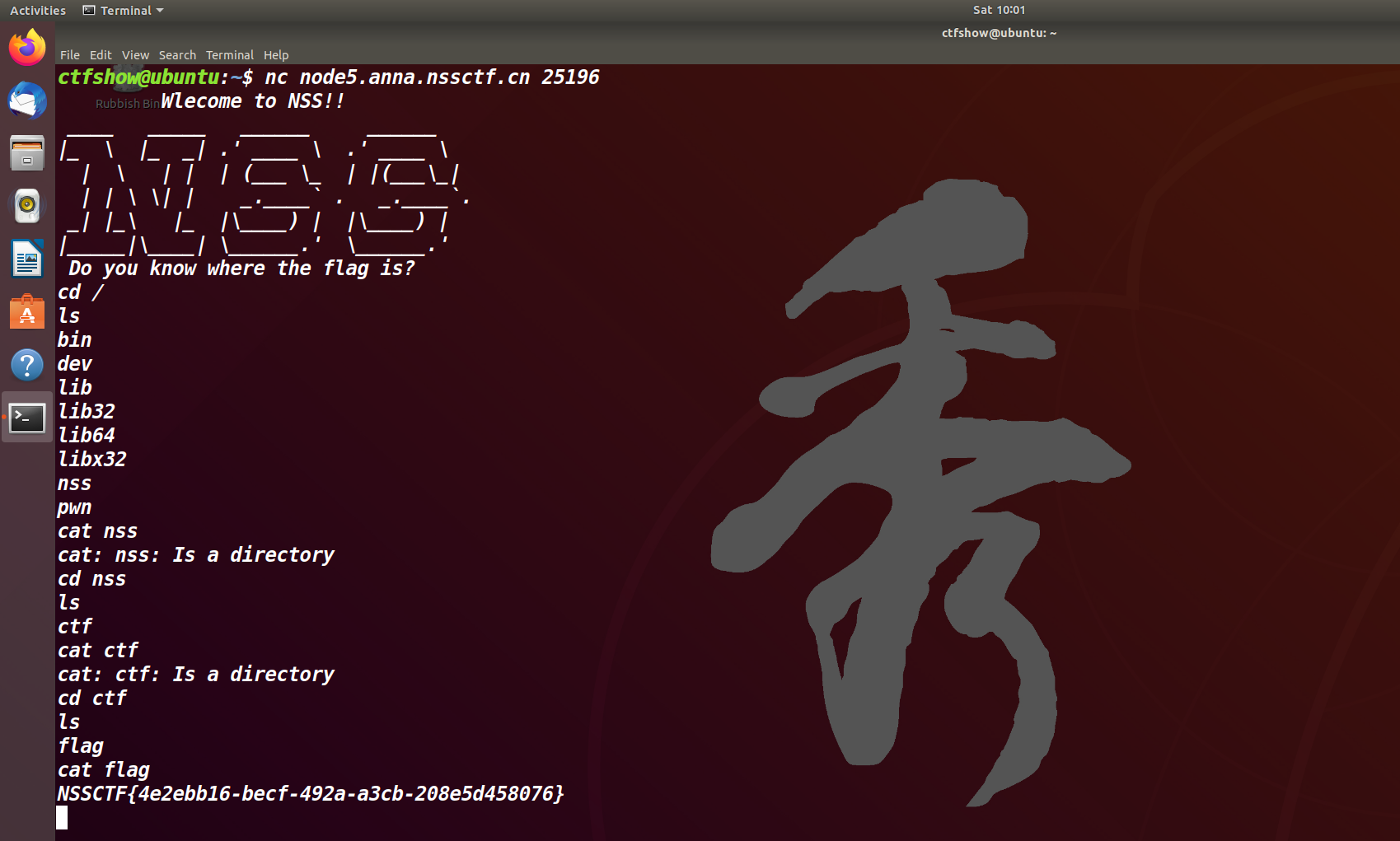Click the Activities button
Viewport: 1400px width, 841px height.
pyautogui.click(x=38, y=11)
